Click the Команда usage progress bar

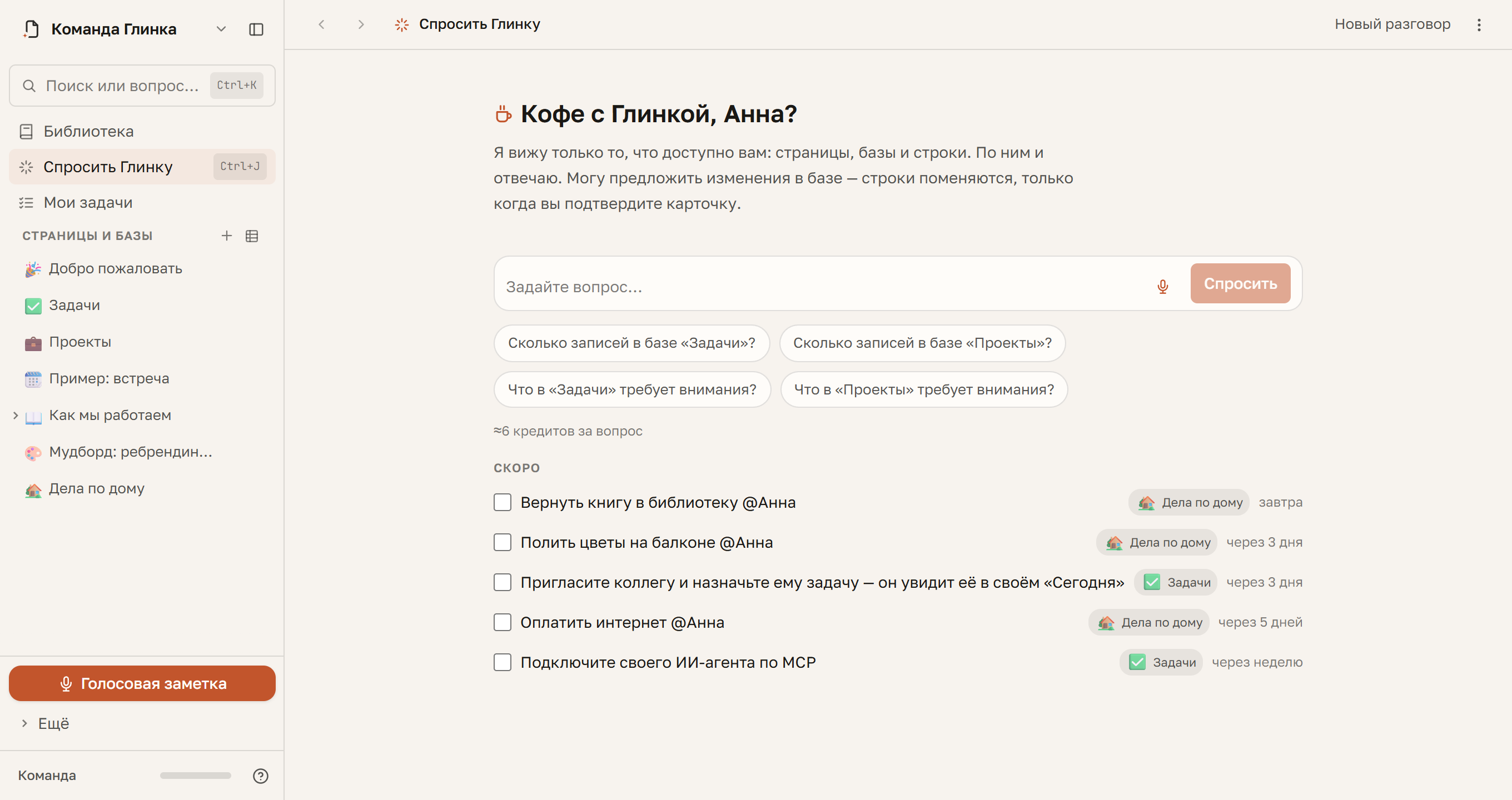click(x=196, y=776)
